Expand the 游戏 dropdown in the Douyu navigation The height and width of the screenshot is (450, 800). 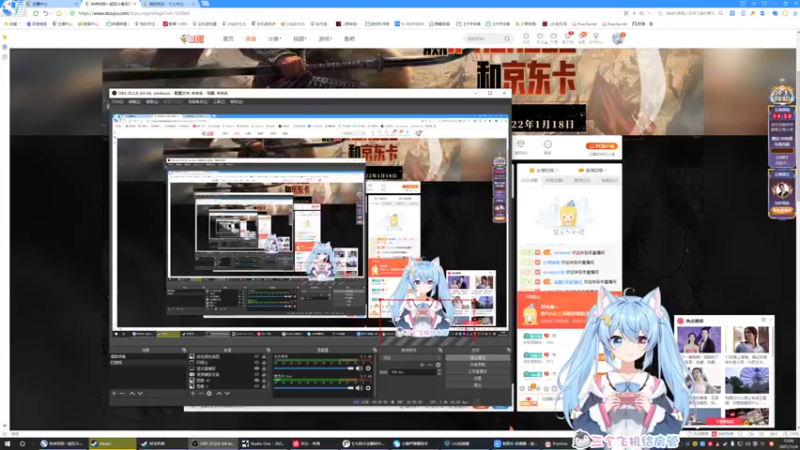point(325,39)
